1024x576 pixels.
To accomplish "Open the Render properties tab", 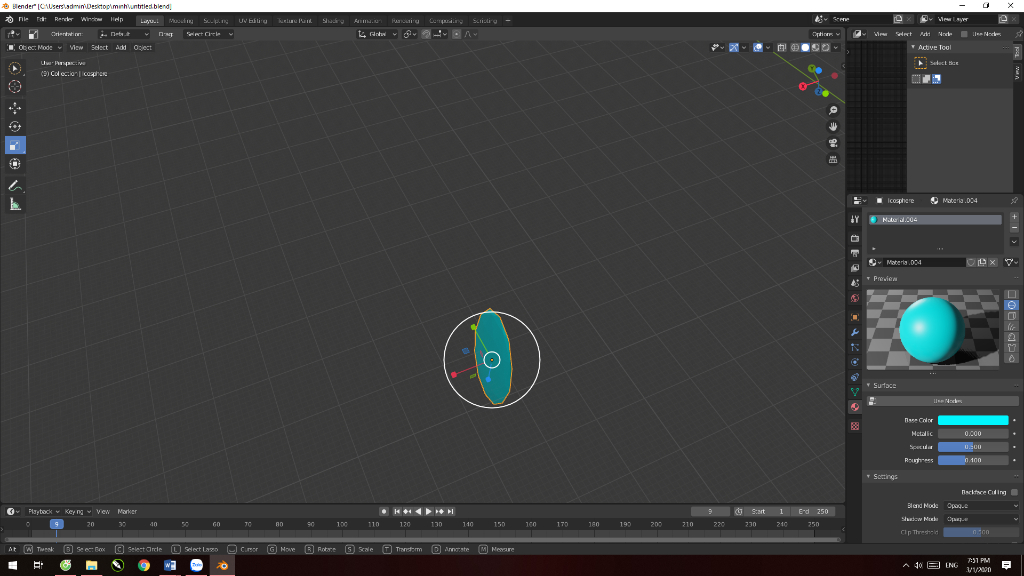I will [855, 238].
